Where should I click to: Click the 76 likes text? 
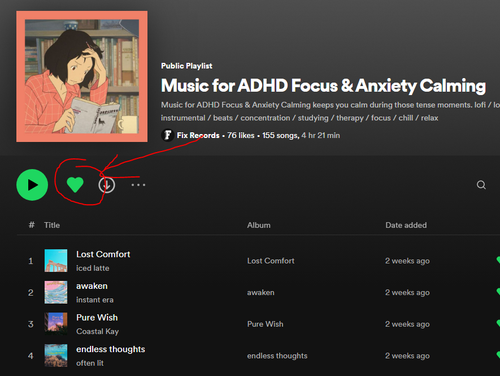pyautogui.click(x=241, y=135)
